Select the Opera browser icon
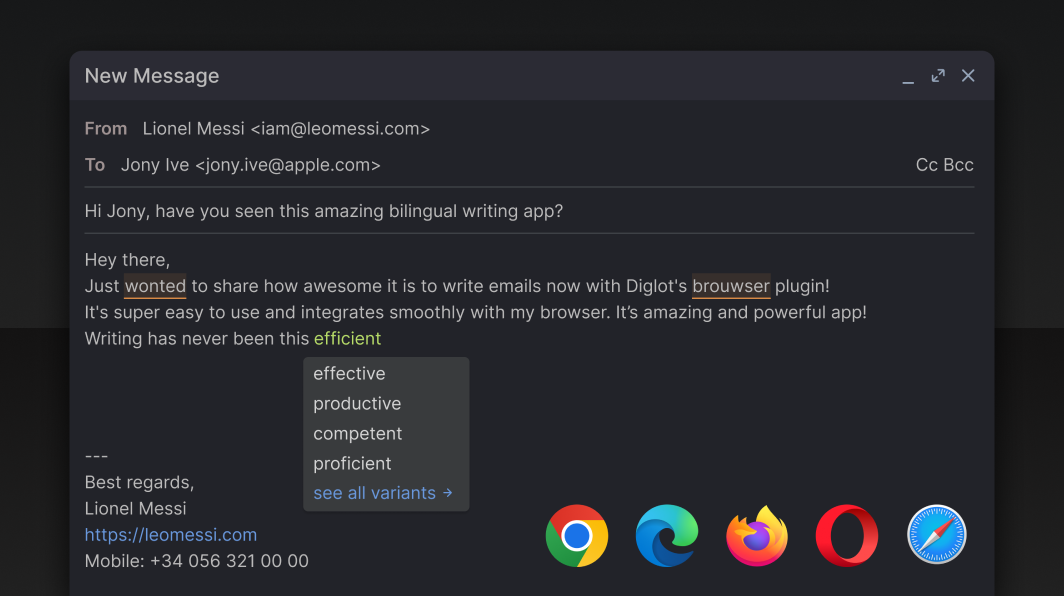1064x596 pixels. pyautogui.click(x=847, y=536)
